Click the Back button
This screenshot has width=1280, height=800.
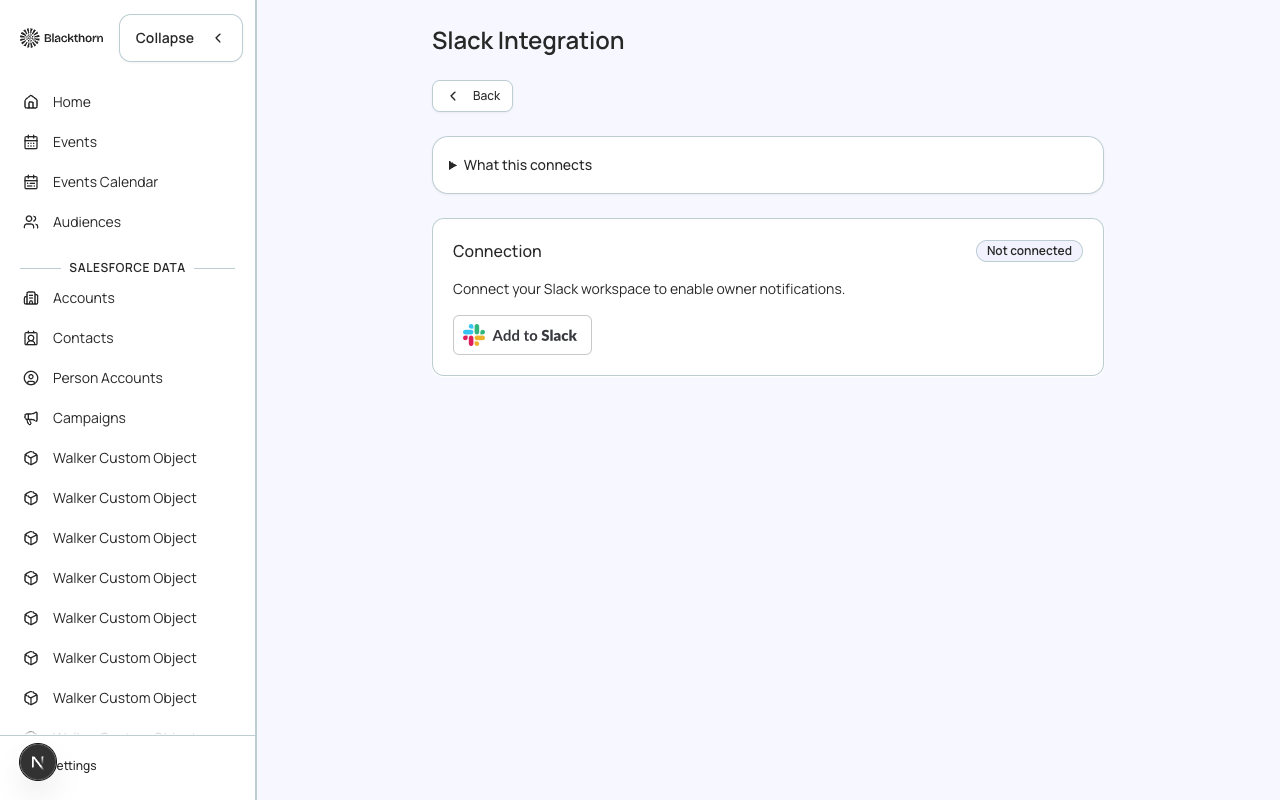point(472,96)
